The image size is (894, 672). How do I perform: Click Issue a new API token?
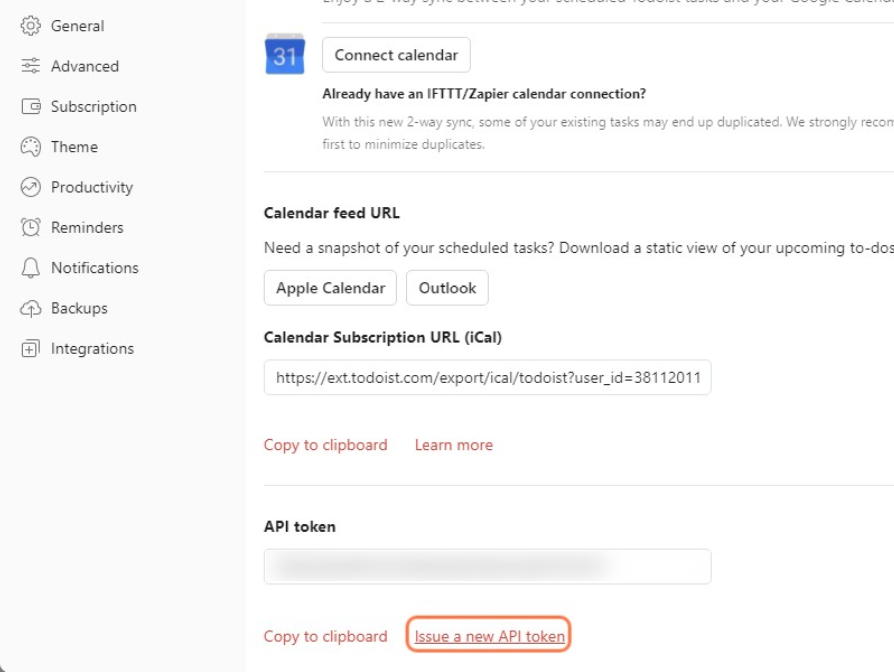(x=489, y=636)
